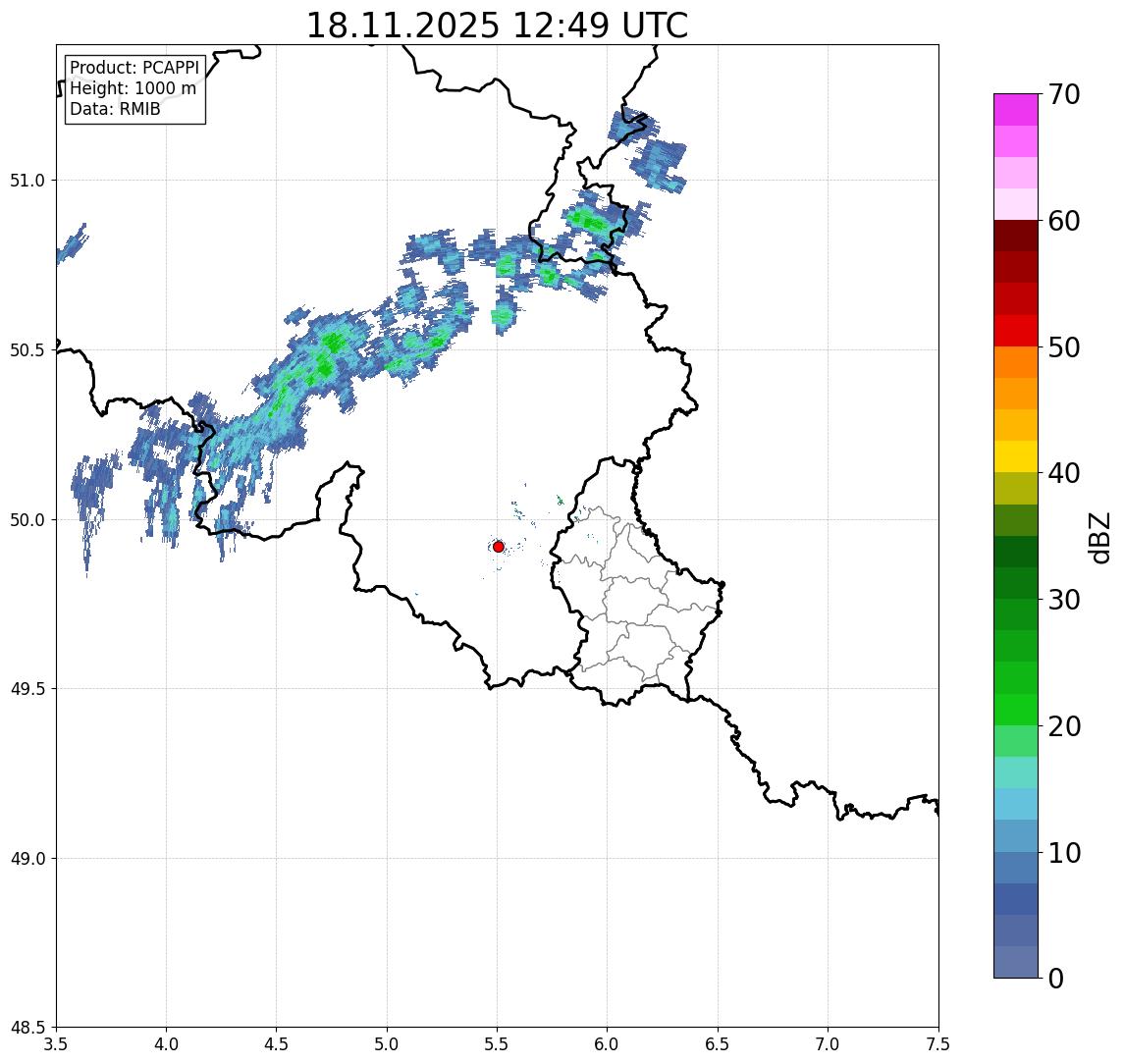Click the latitude axis label 49.0
The image size is (1124, 1064).
[x=27, y=858]
